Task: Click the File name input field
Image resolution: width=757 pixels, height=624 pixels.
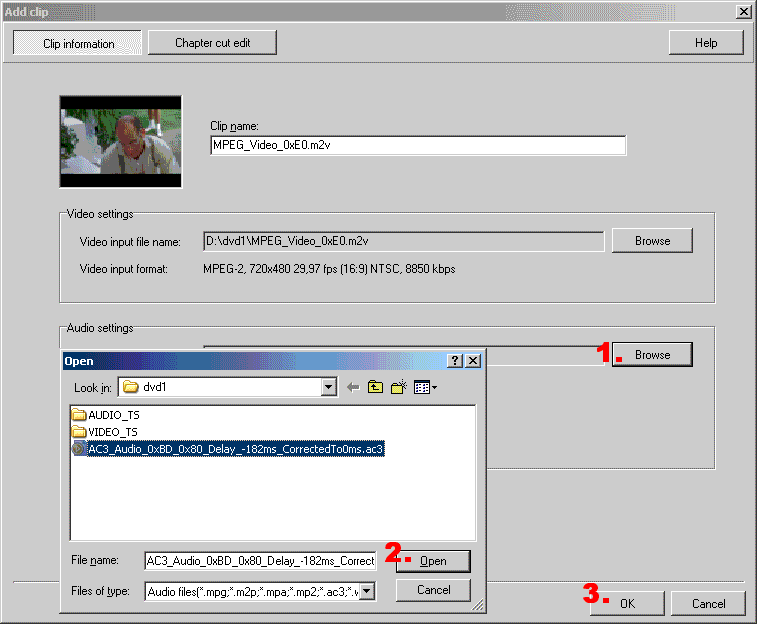Action: (x=260, y=561)
